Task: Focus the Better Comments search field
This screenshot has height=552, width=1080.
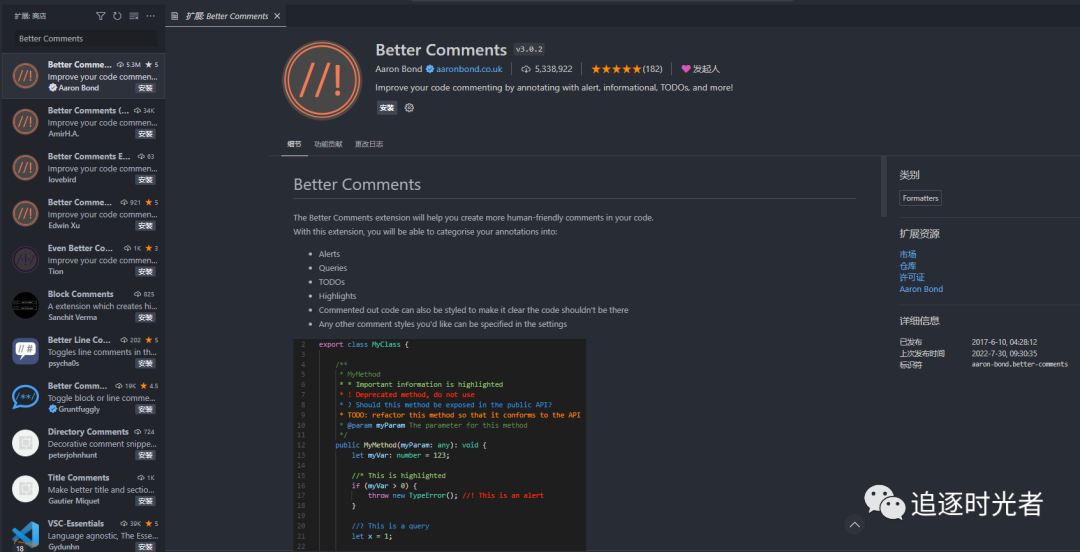Action: tap(86, 39)
